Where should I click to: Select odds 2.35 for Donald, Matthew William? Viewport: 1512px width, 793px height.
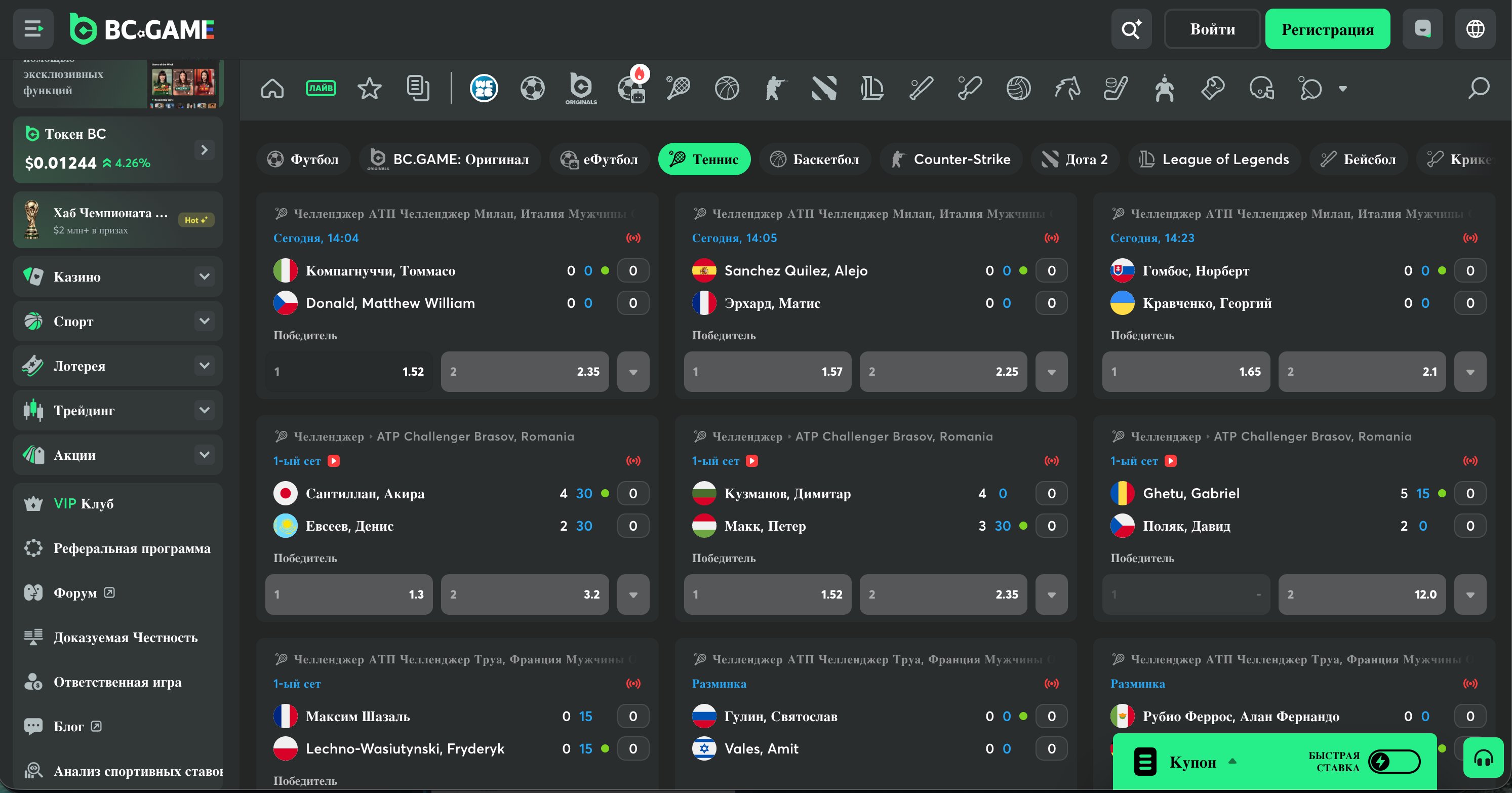pos(525,372)
